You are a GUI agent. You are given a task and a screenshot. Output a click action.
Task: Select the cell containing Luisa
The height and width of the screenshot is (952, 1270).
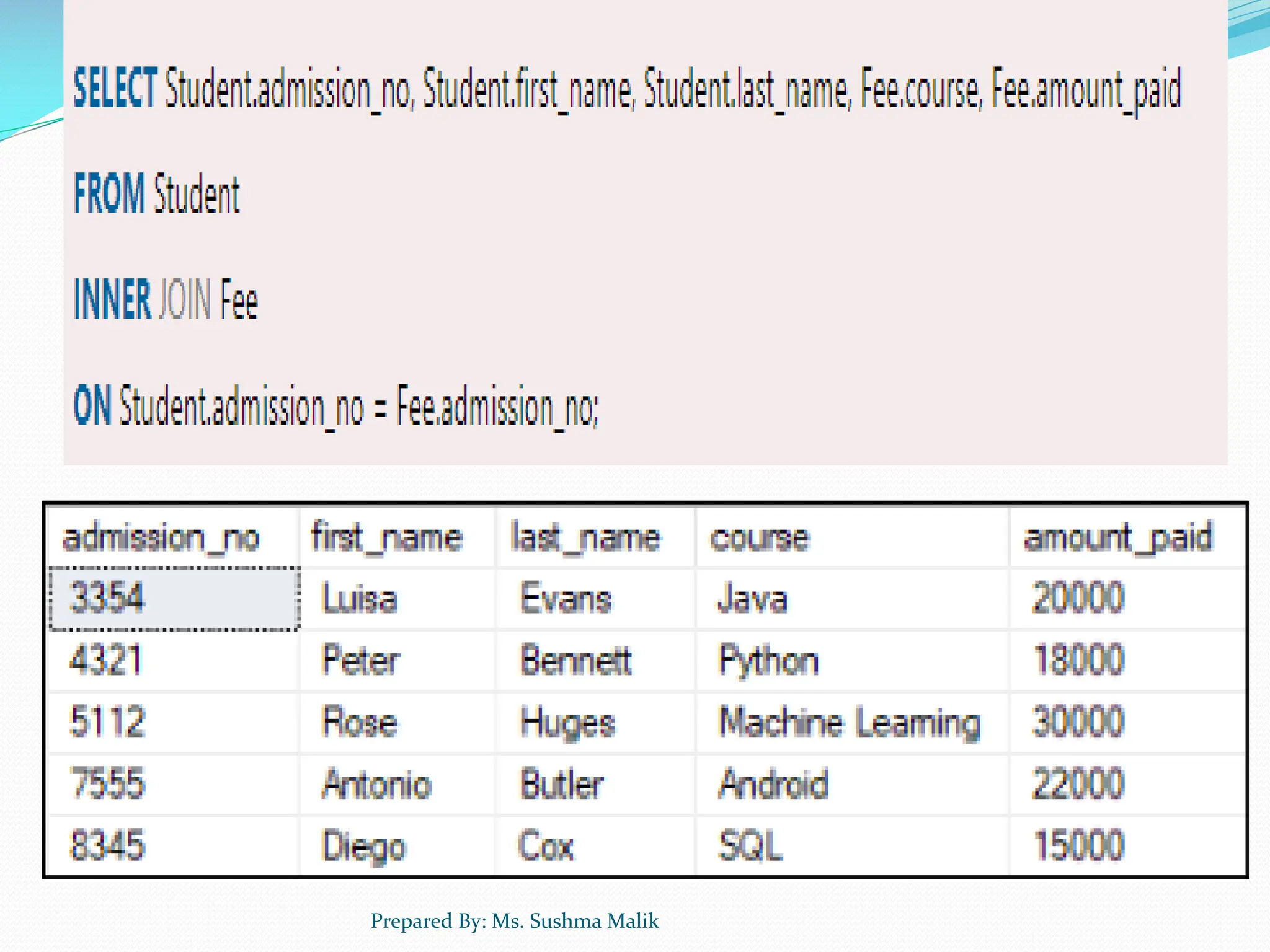(360, 599)
